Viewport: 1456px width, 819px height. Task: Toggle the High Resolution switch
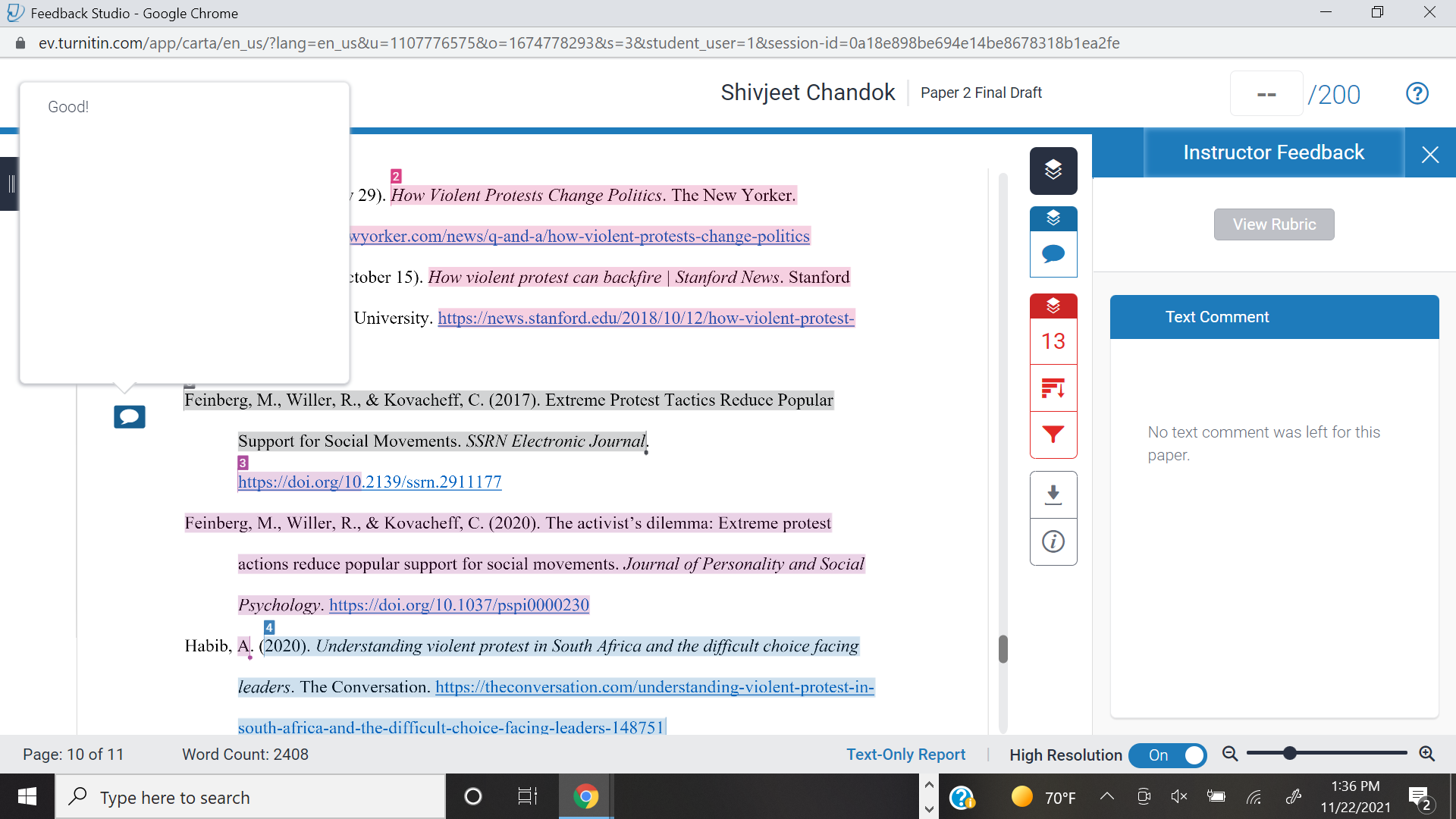pos(1168,755)
